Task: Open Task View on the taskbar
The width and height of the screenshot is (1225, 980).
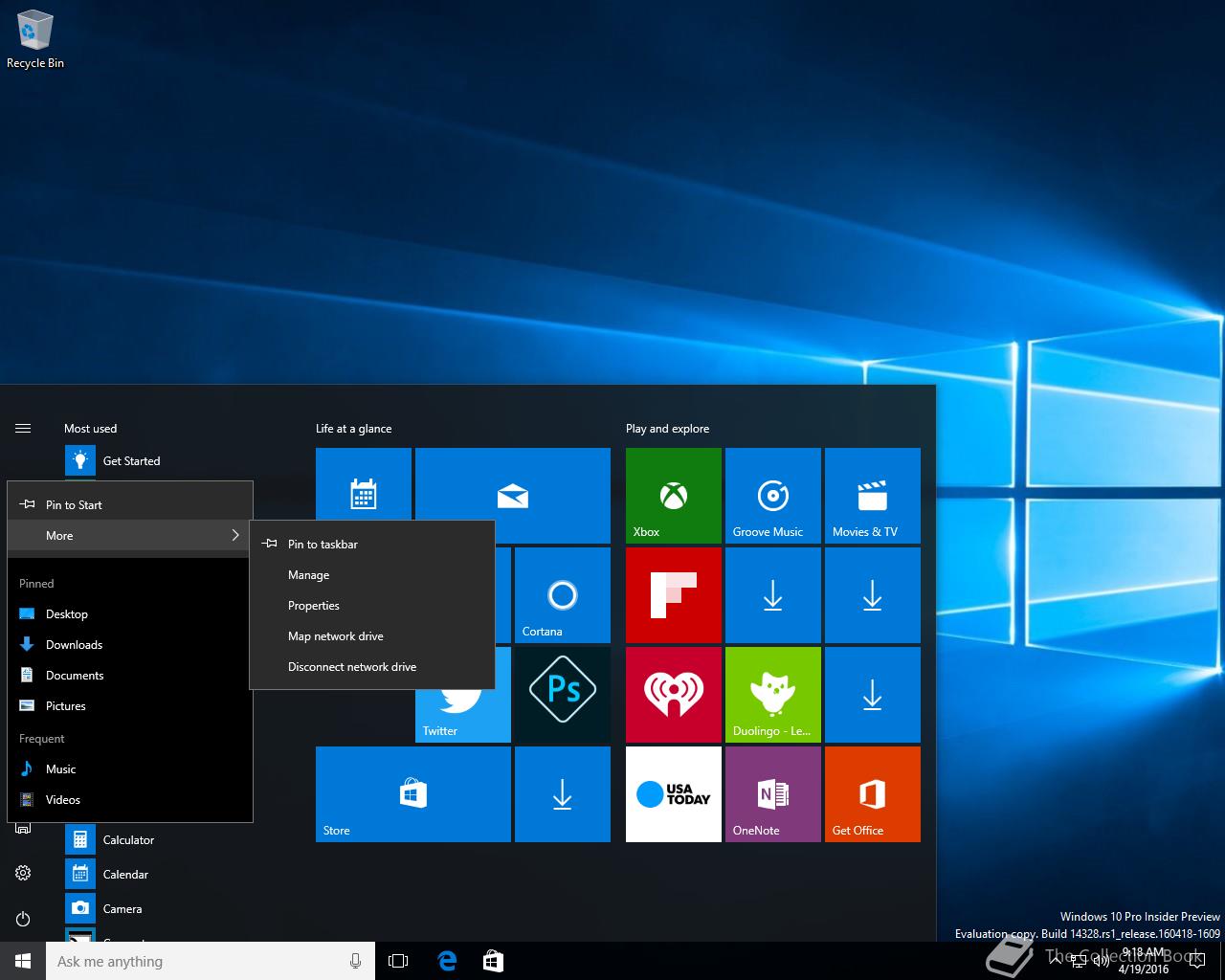Action: [398, 961]
